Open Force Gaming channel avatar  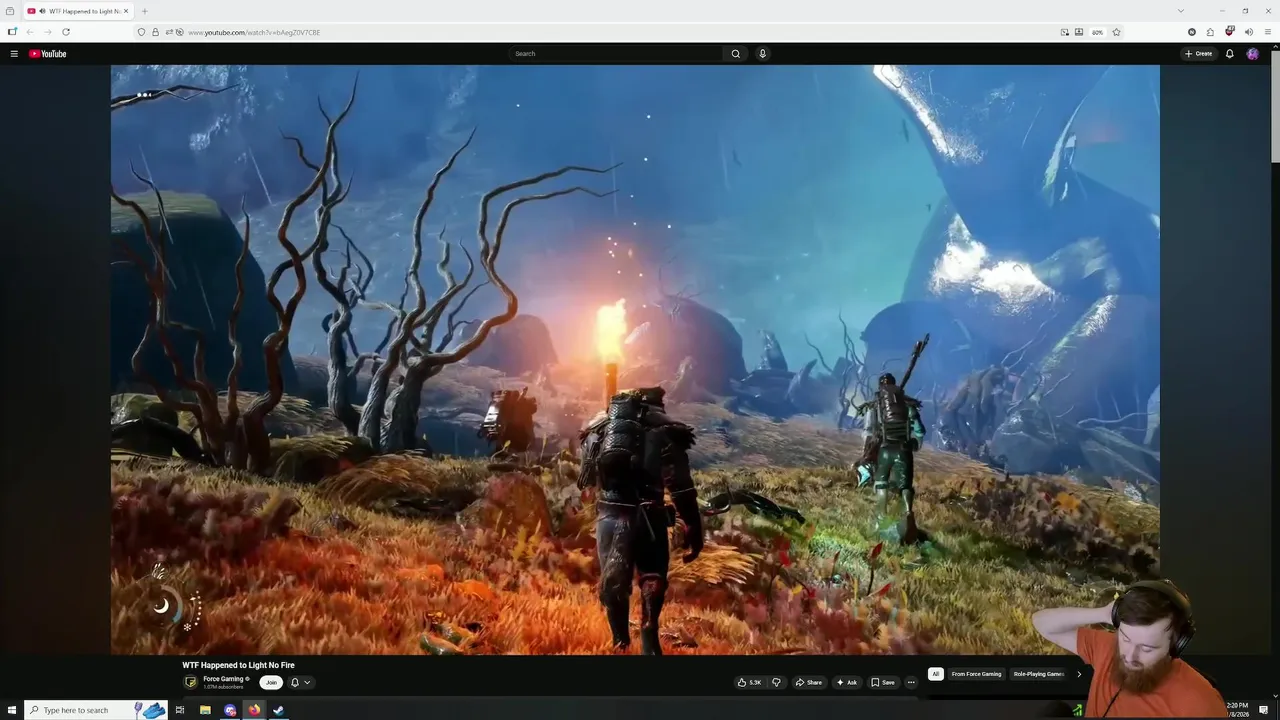191,682
